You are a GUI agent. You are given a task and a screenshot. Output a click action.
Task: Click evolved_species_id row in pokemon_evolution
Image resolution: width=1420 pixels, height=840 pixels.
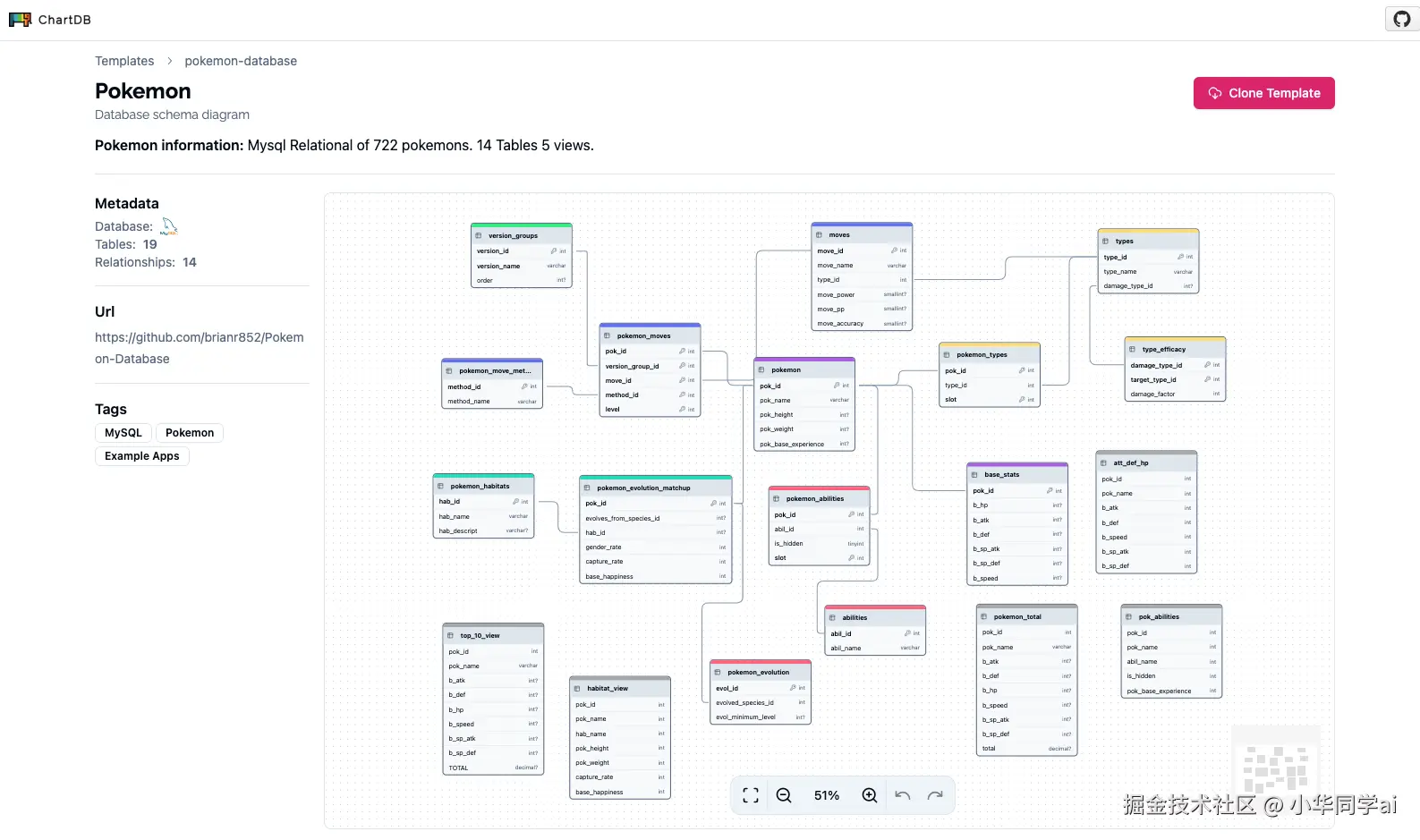[761, 702]
